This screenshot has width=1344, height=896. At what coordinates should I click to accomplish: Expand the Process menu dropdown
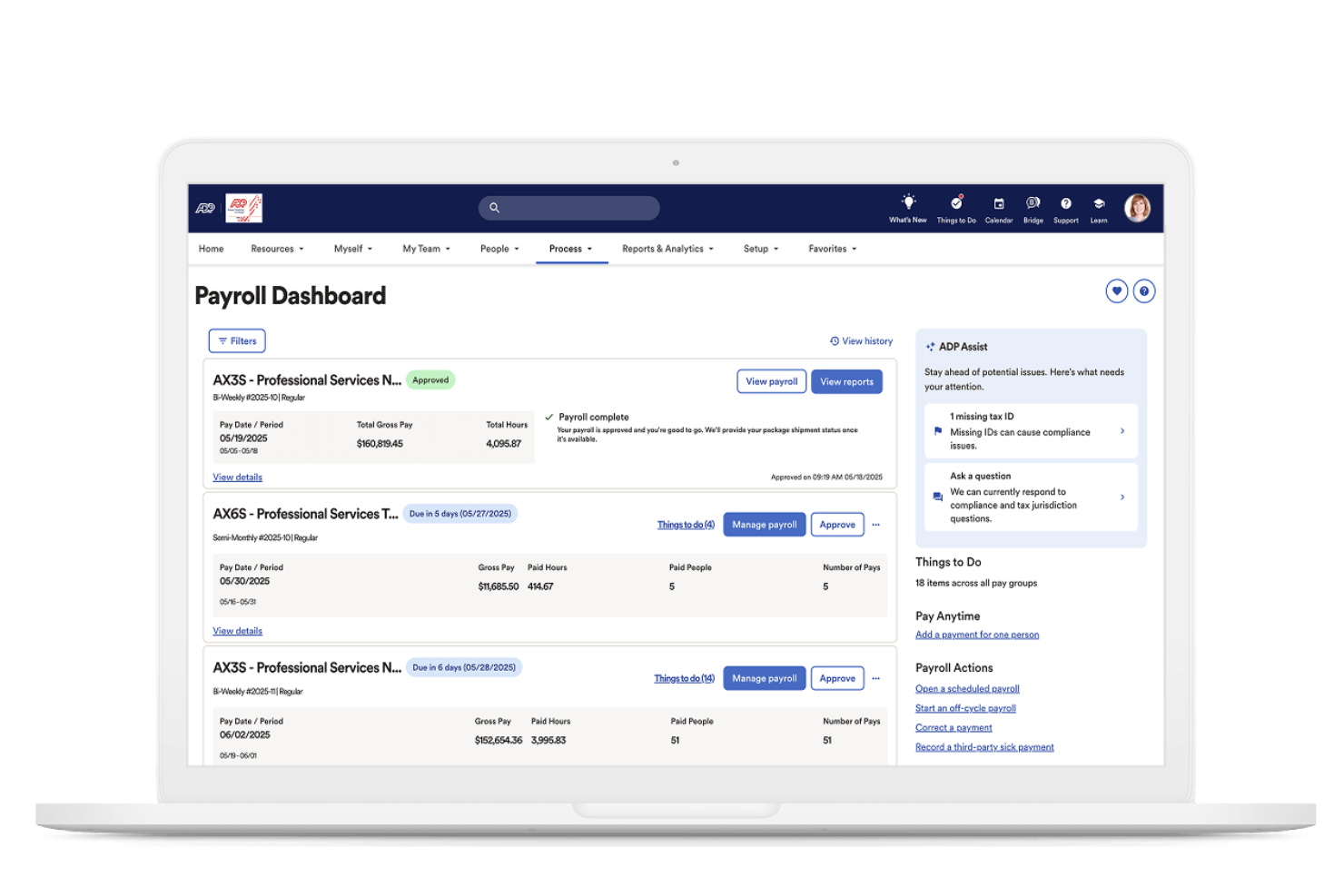pyautogui.click(x=570, y=248)
